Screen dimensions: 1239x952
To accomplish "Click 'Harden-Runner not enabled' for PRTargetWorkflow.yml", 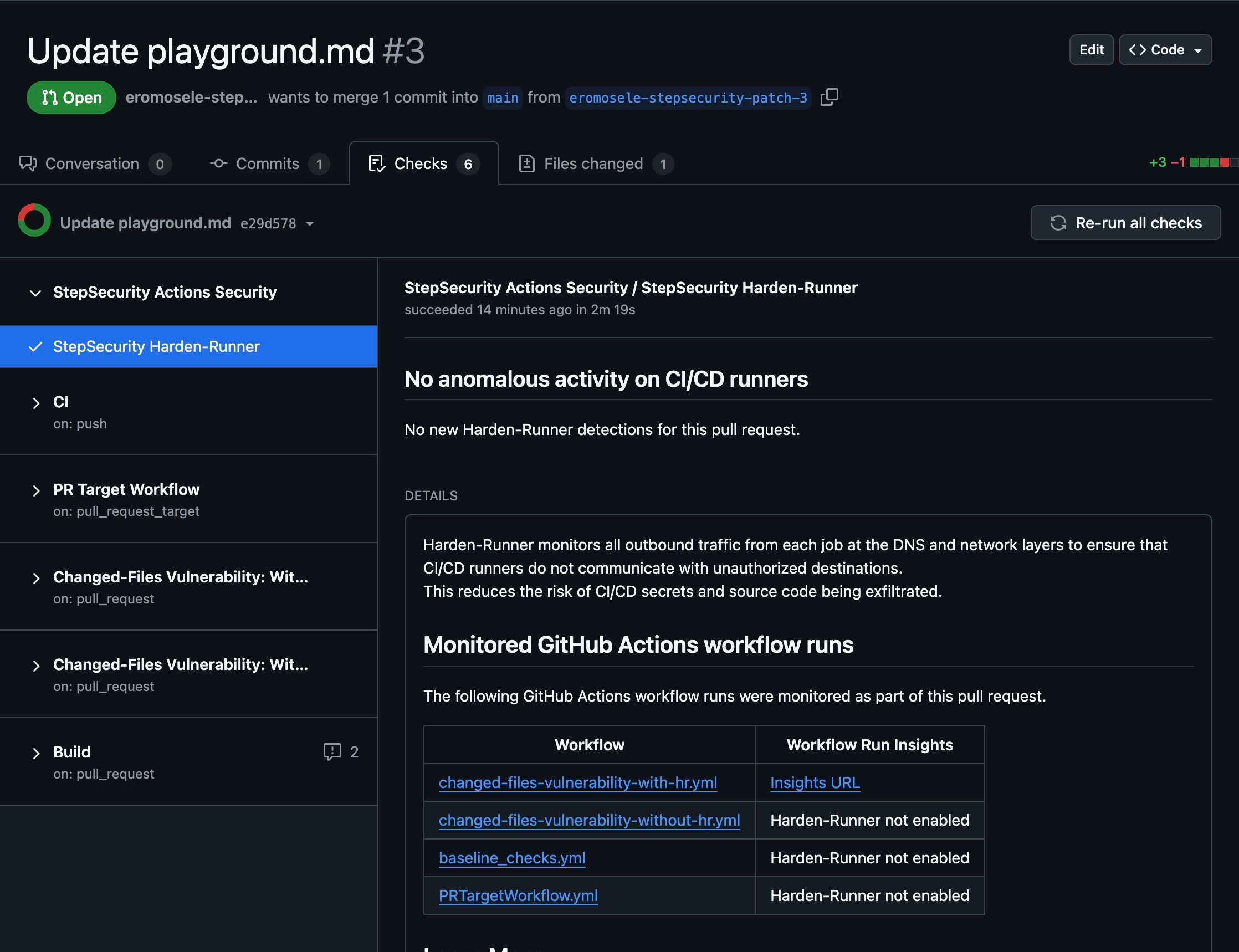I will [x=869, y=895].
